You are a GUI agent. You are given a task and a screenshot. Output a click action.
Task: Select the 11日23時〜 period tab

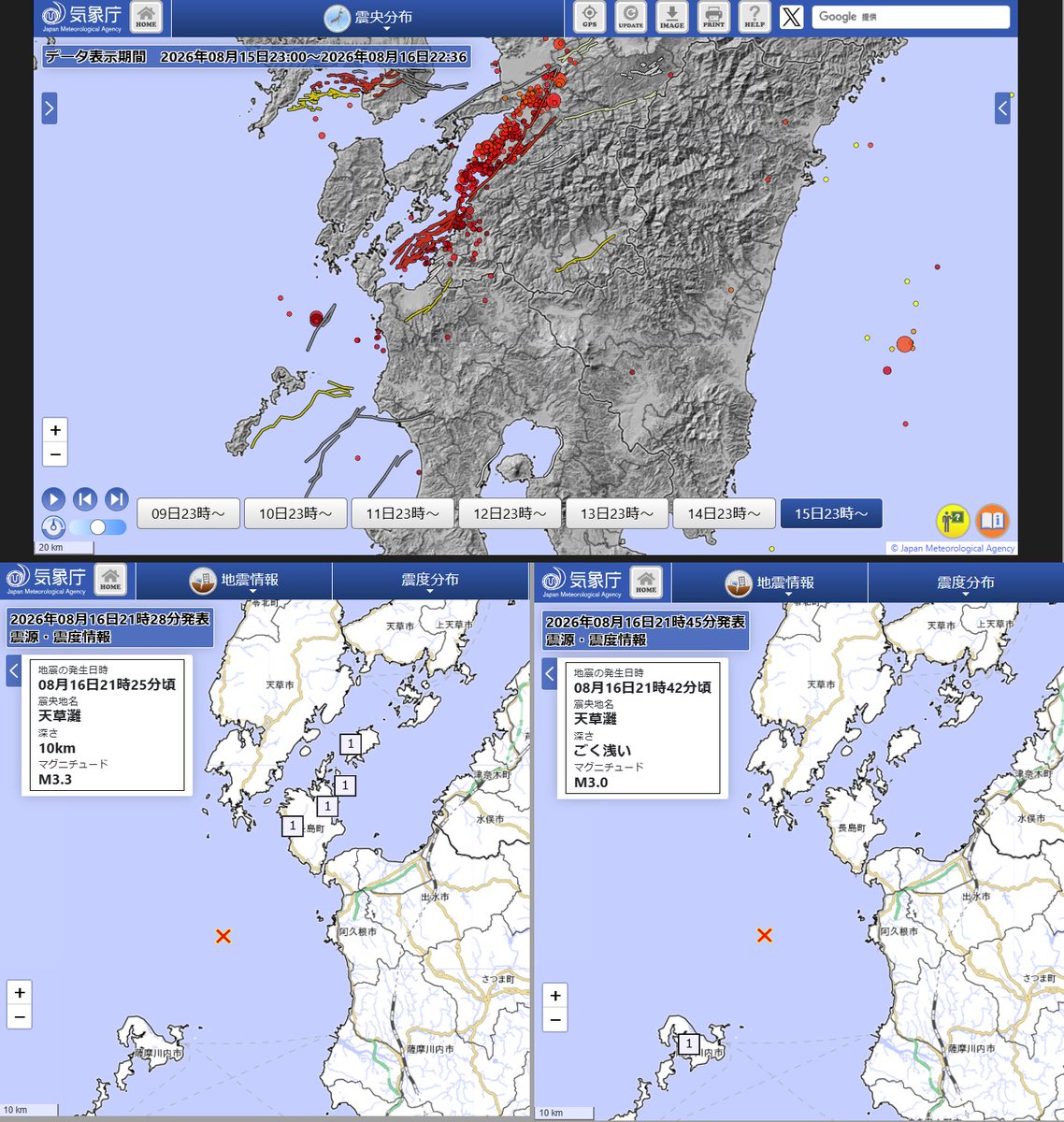403,513
